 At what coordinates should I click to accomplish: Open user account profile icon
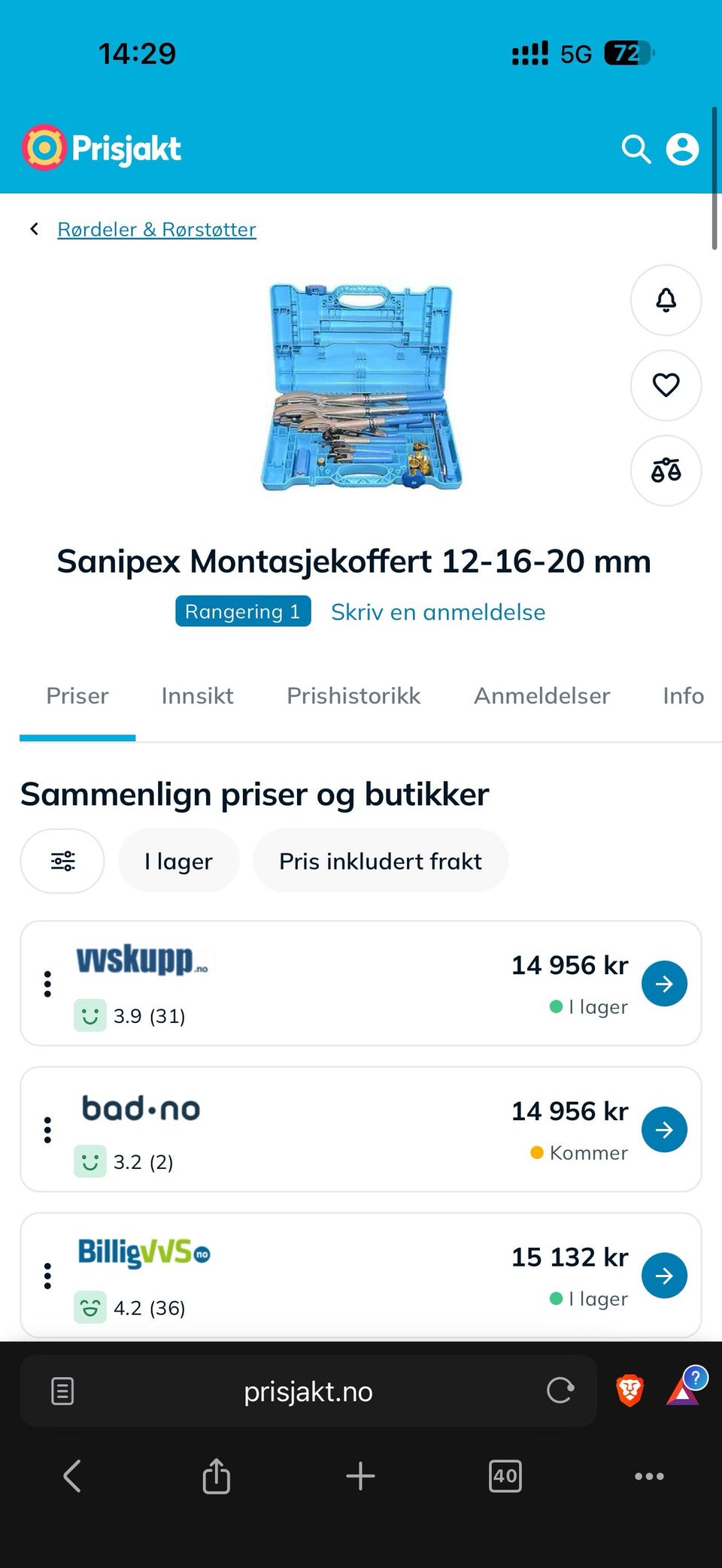[682, 149]
